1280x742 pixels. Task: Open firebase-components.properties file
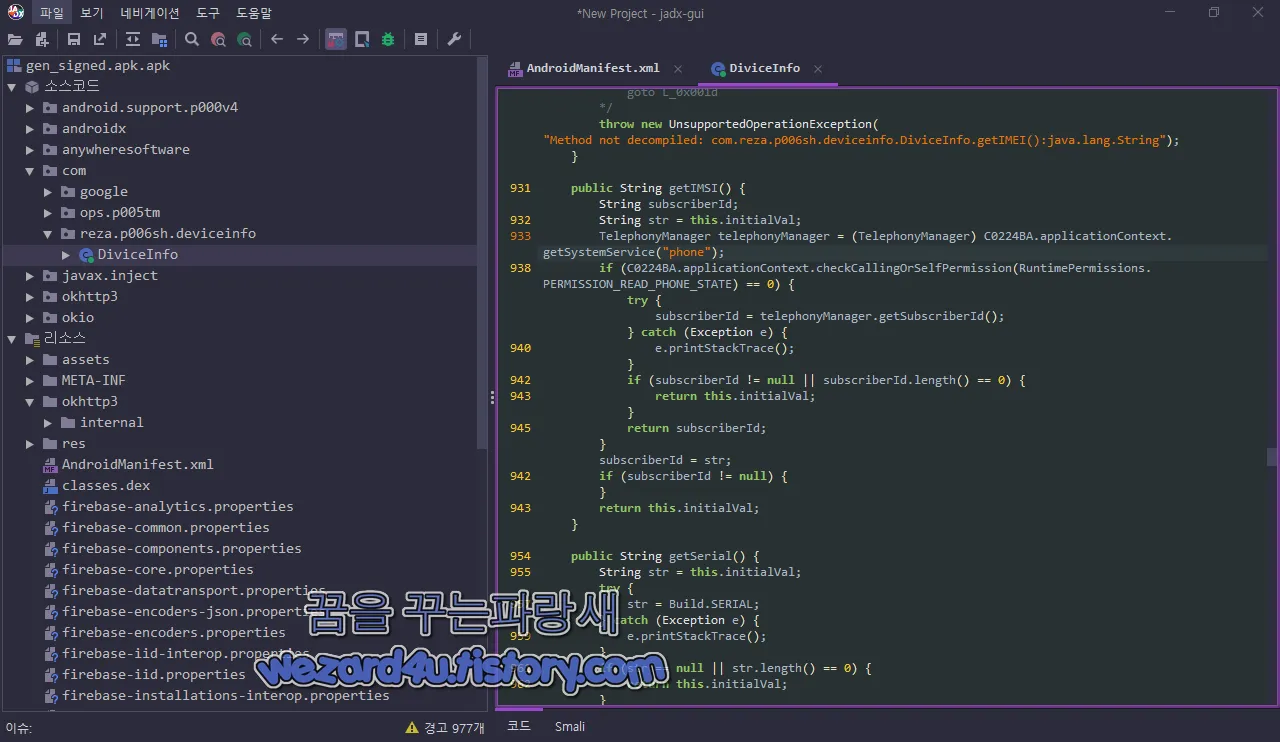tap(182, 549)
